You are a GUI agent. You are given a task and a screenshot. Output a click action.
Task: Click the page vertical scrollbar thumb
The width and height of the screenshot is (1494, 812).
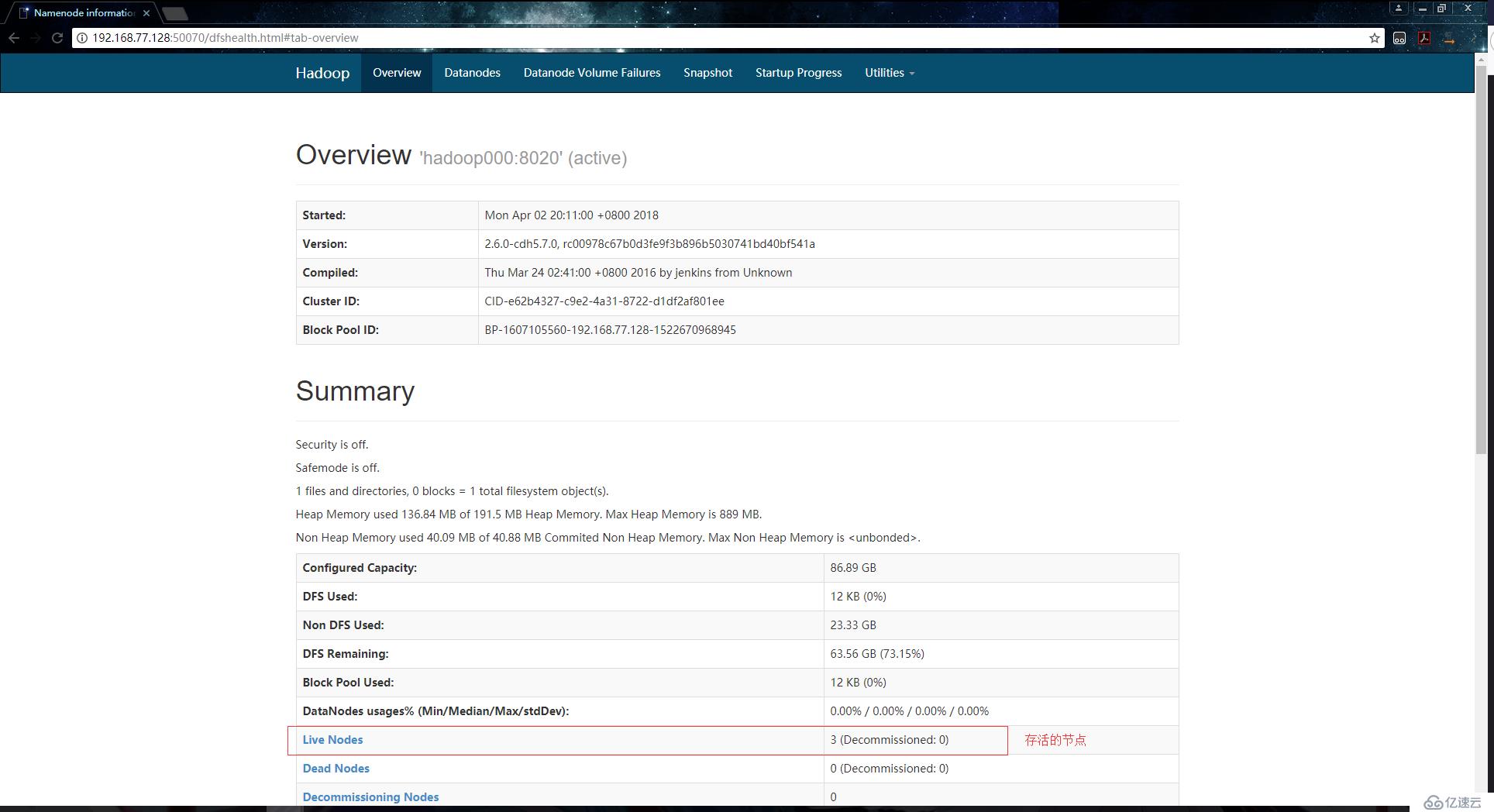point(1482,260)
